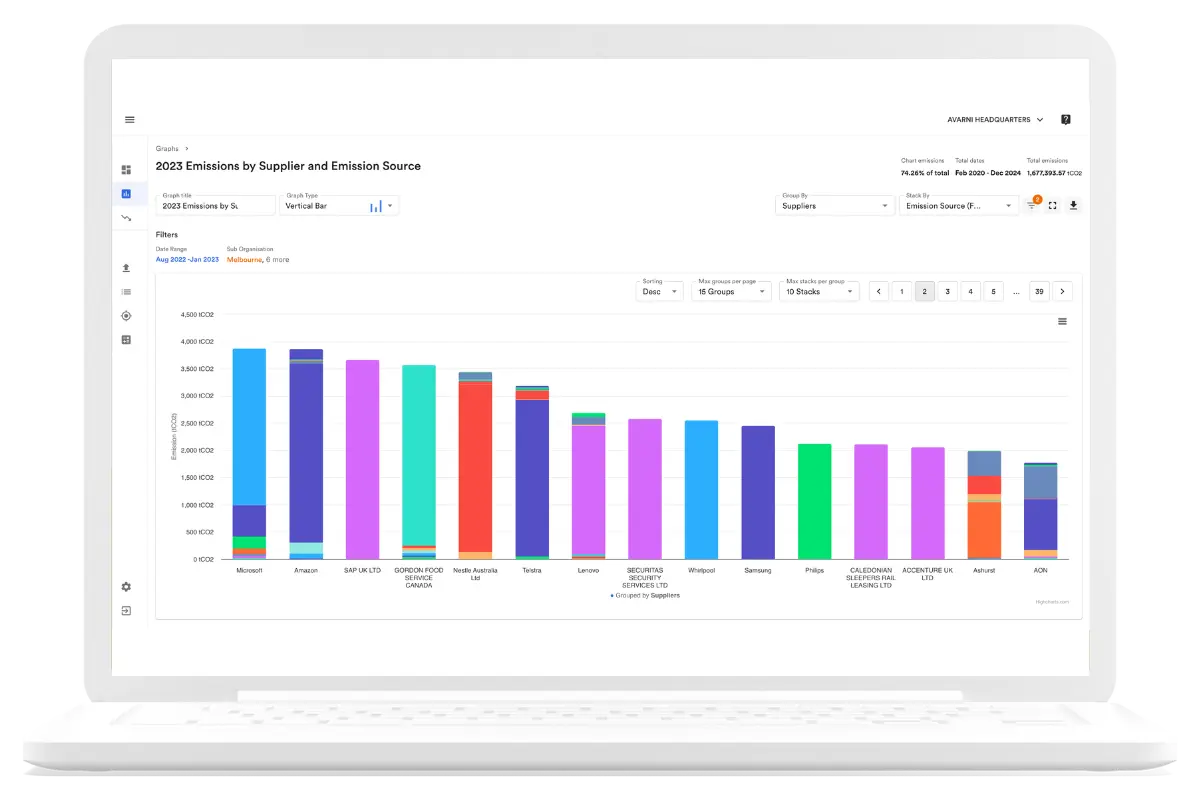The width and height of the screenshot is (1200, 800).
Task: Open the settings gear icon in sidebar
Action: [126, 587]
